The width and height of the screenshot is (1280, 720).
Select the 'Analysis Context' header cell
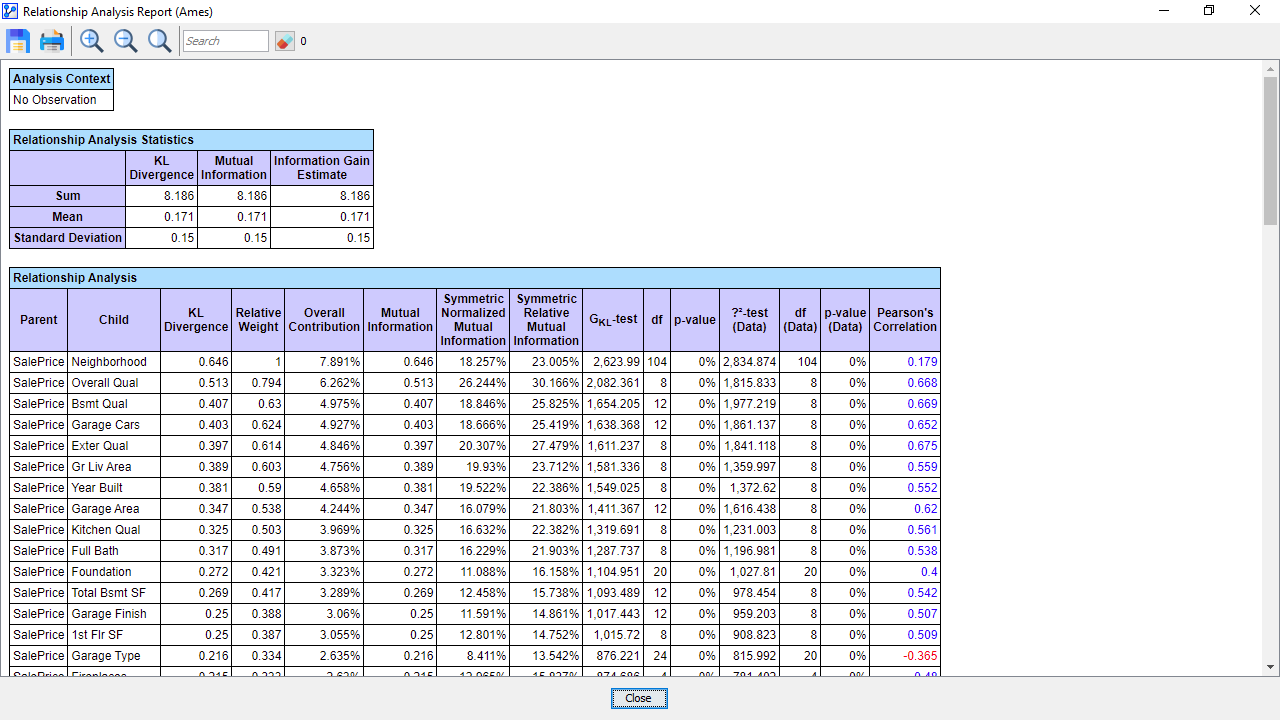[62, 79]
